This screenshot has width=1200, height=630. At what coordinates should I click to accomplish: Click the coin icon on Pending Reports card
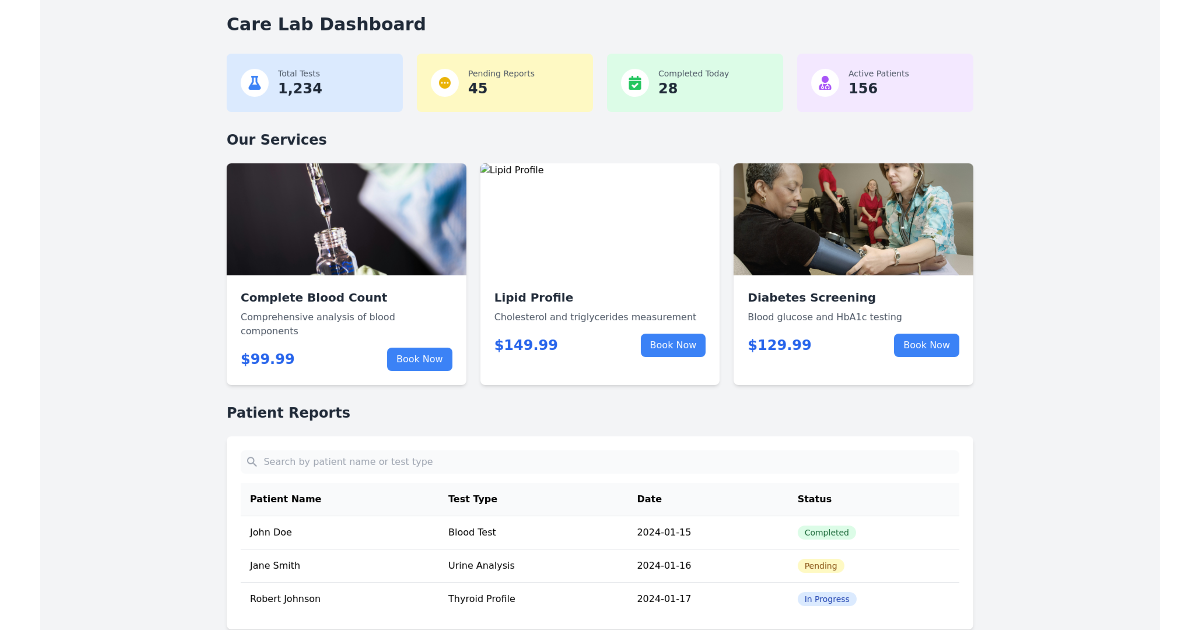click(444, 82)
